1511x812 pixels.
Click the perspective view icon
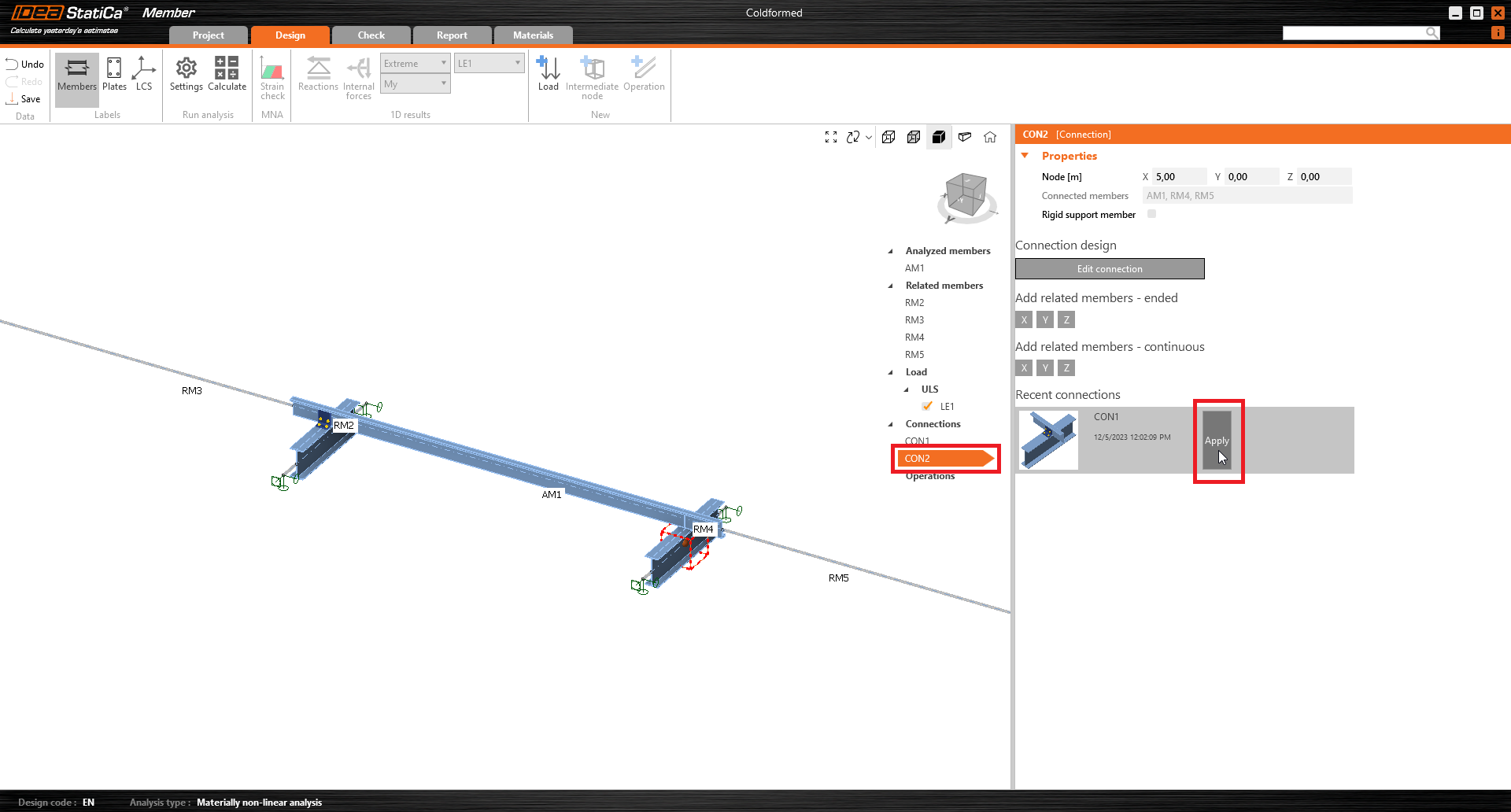tap(965, 138)
